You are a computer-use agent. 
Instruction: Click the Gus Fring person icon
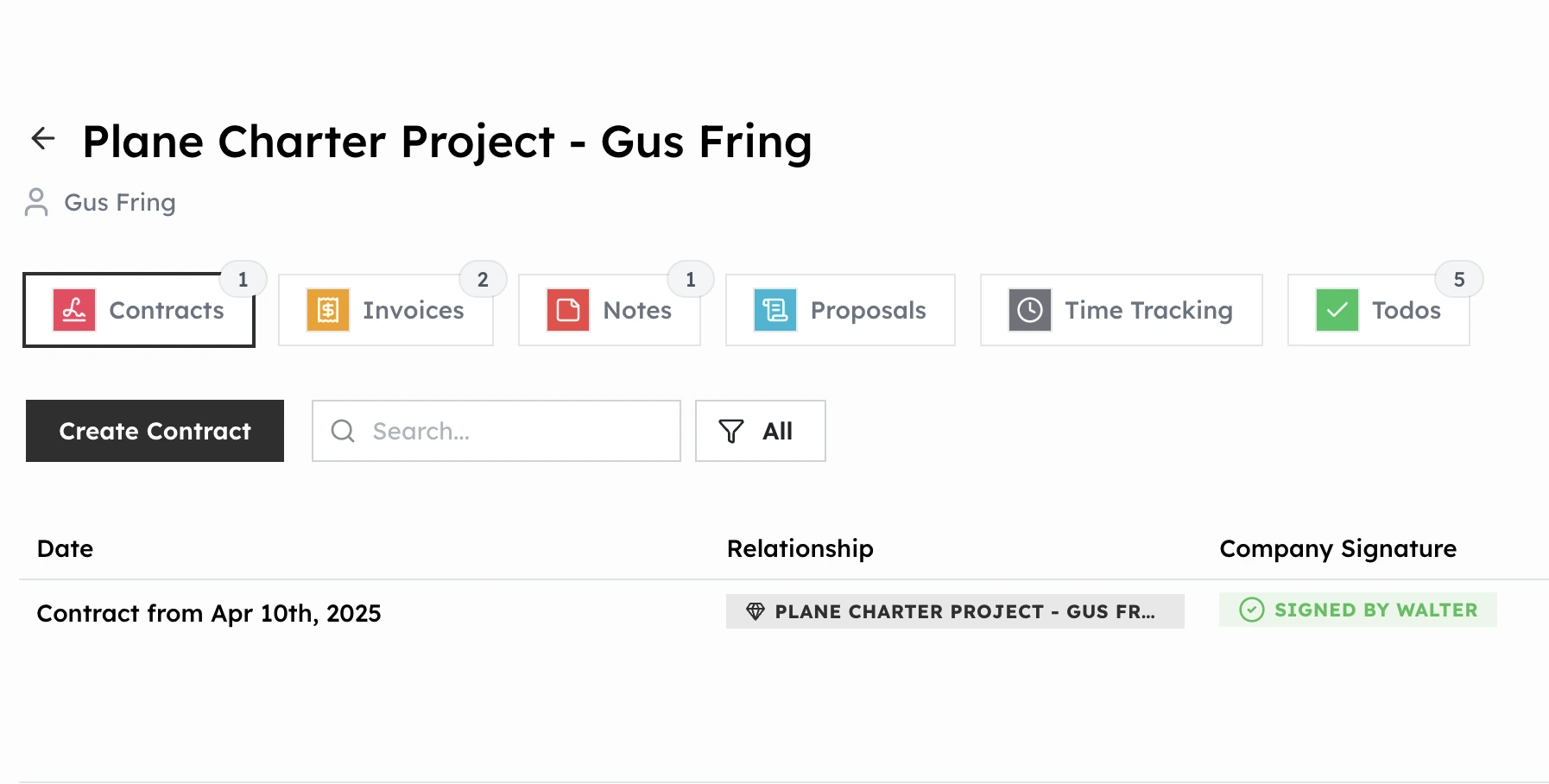36,202
